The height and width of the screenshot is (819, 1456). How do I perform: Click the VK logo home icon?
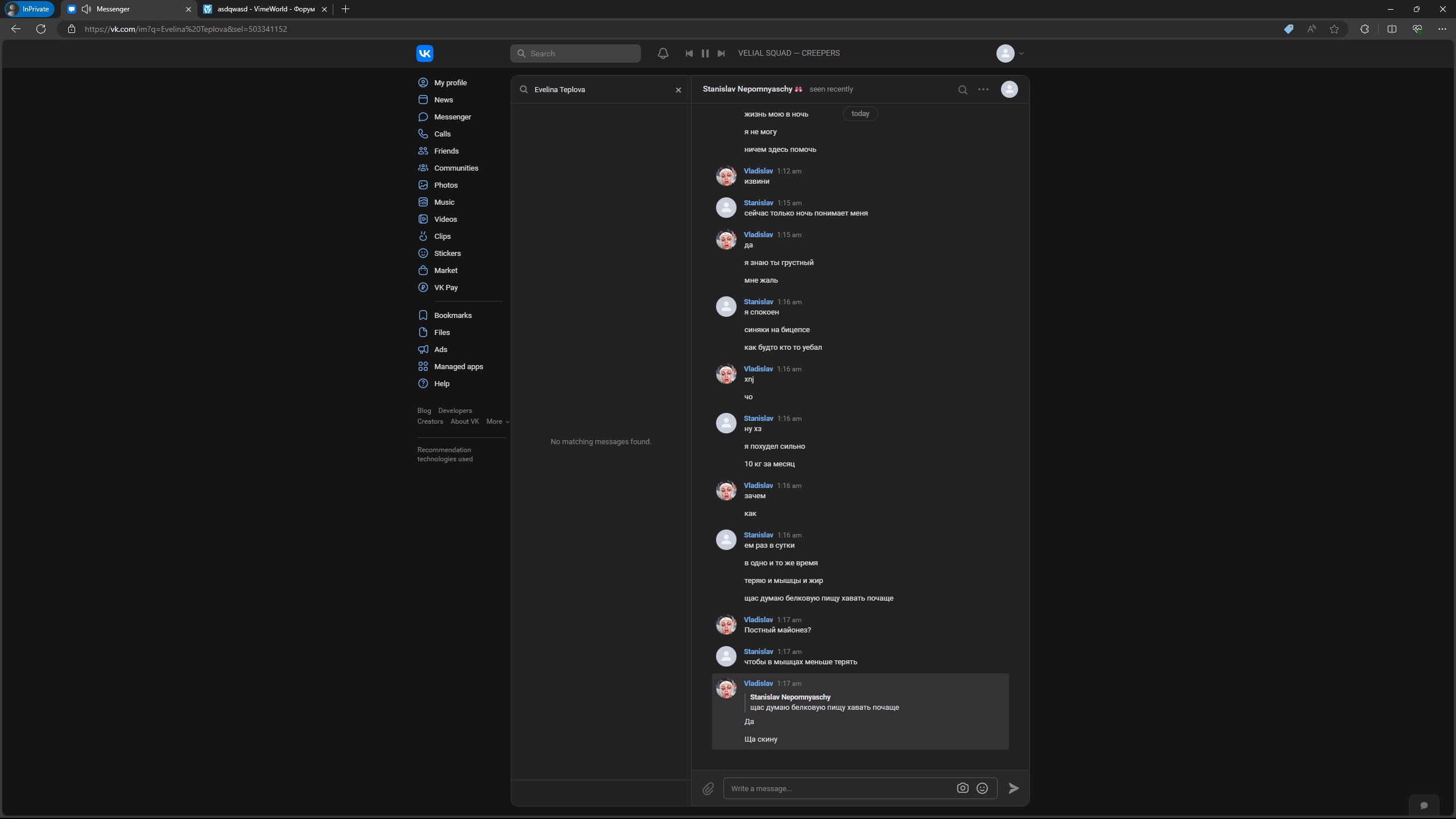click(x=424, y=53)
